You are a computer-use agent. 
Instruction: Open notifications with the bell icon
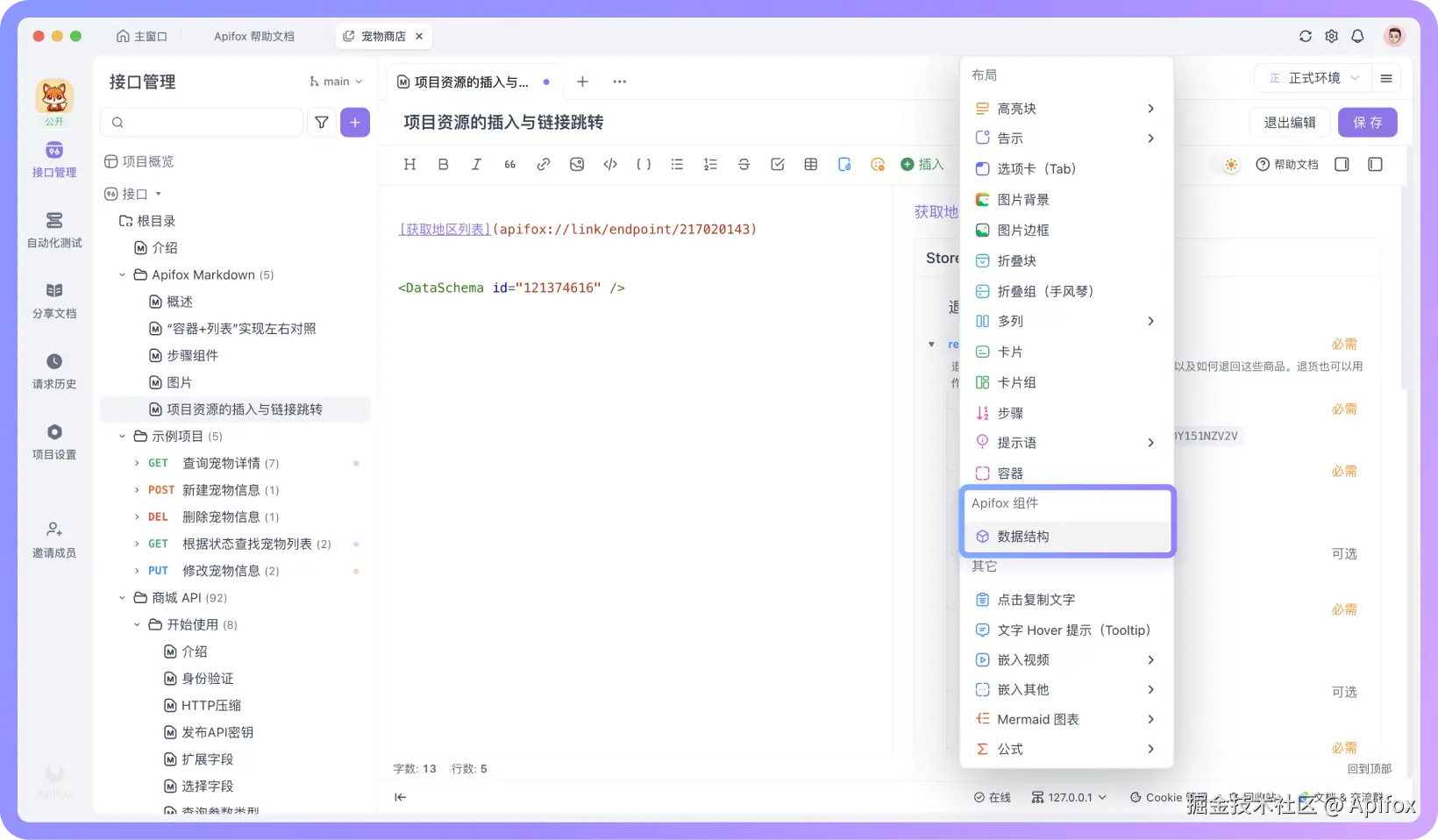pyautogui.click(x=1357, y=36)
